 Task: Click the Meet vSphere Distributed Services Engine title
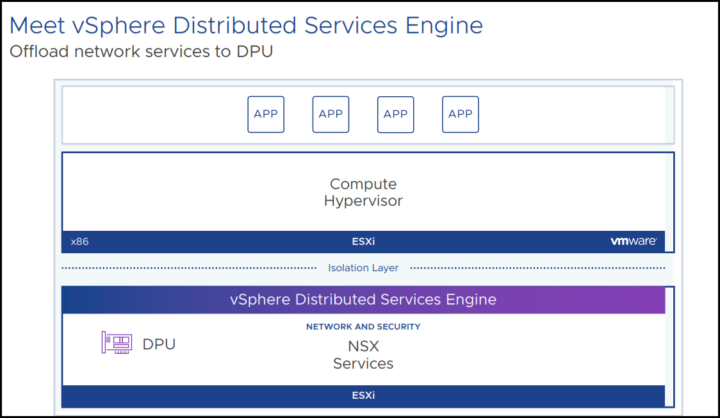pos(246,25)
